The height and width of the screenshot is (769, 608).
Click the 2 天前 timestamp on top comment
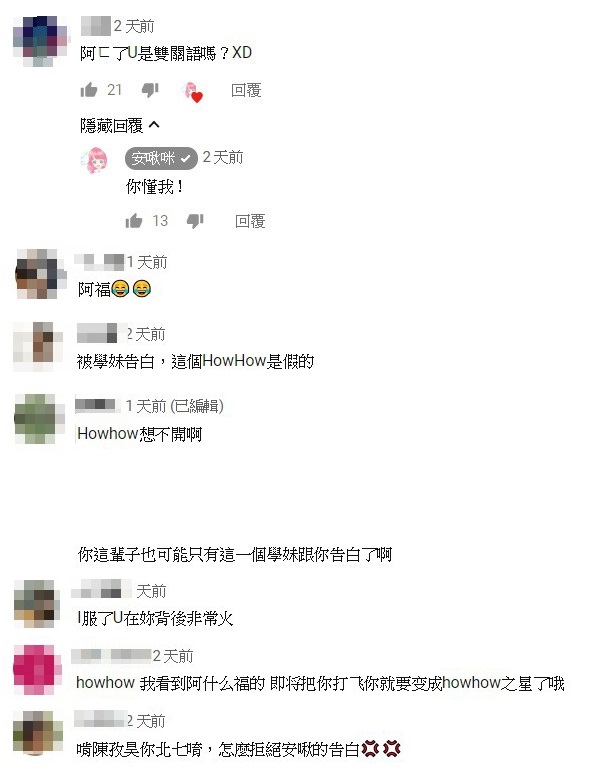(x=134, y=26)
